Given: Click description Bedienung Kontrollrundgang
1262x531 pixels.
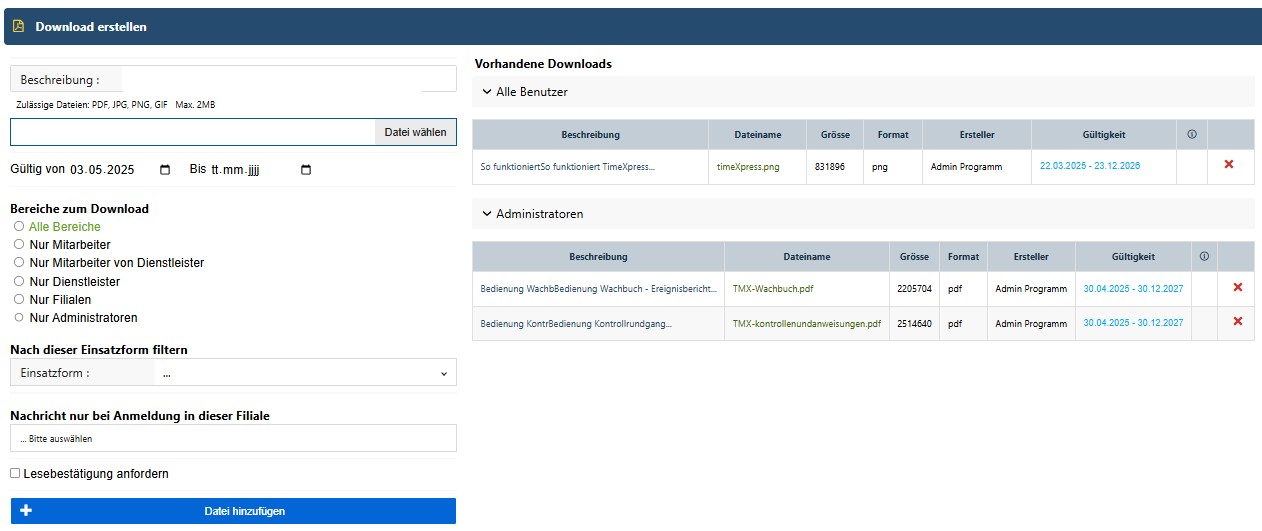Looking at the screenshot, I should (x=576, y=323).
